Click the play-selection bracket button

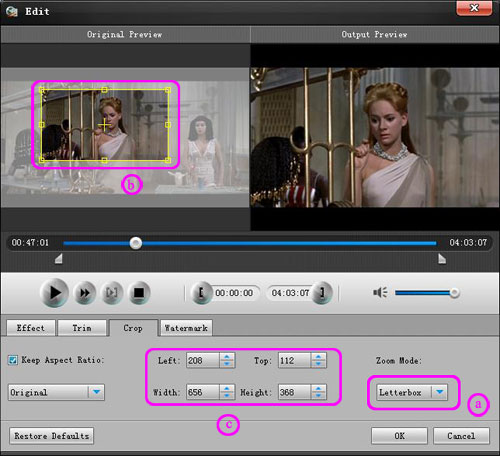[x=112, y=293]
